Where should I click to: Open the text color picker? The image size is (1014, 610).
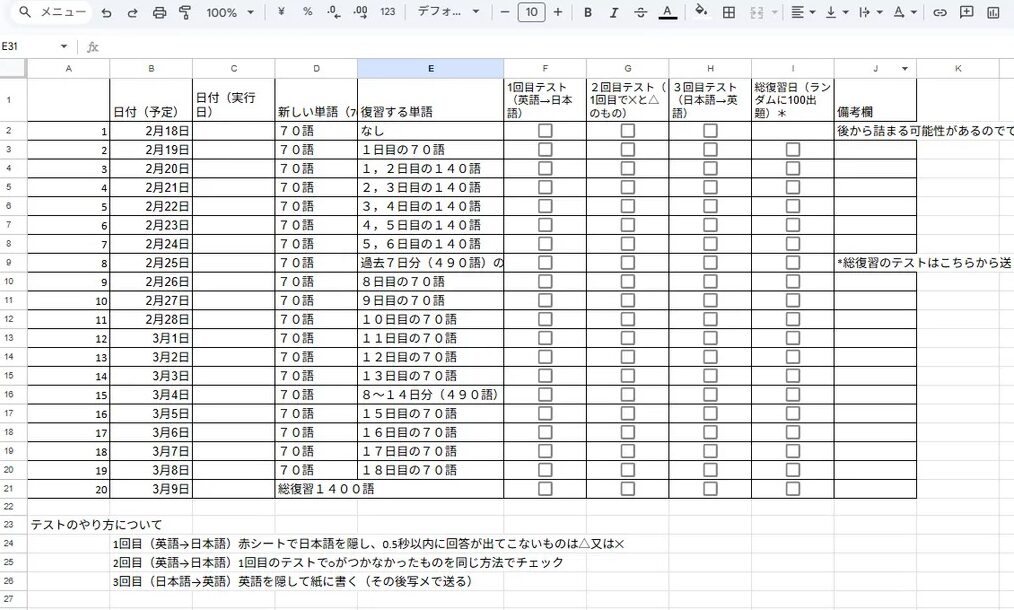point(667,12)
